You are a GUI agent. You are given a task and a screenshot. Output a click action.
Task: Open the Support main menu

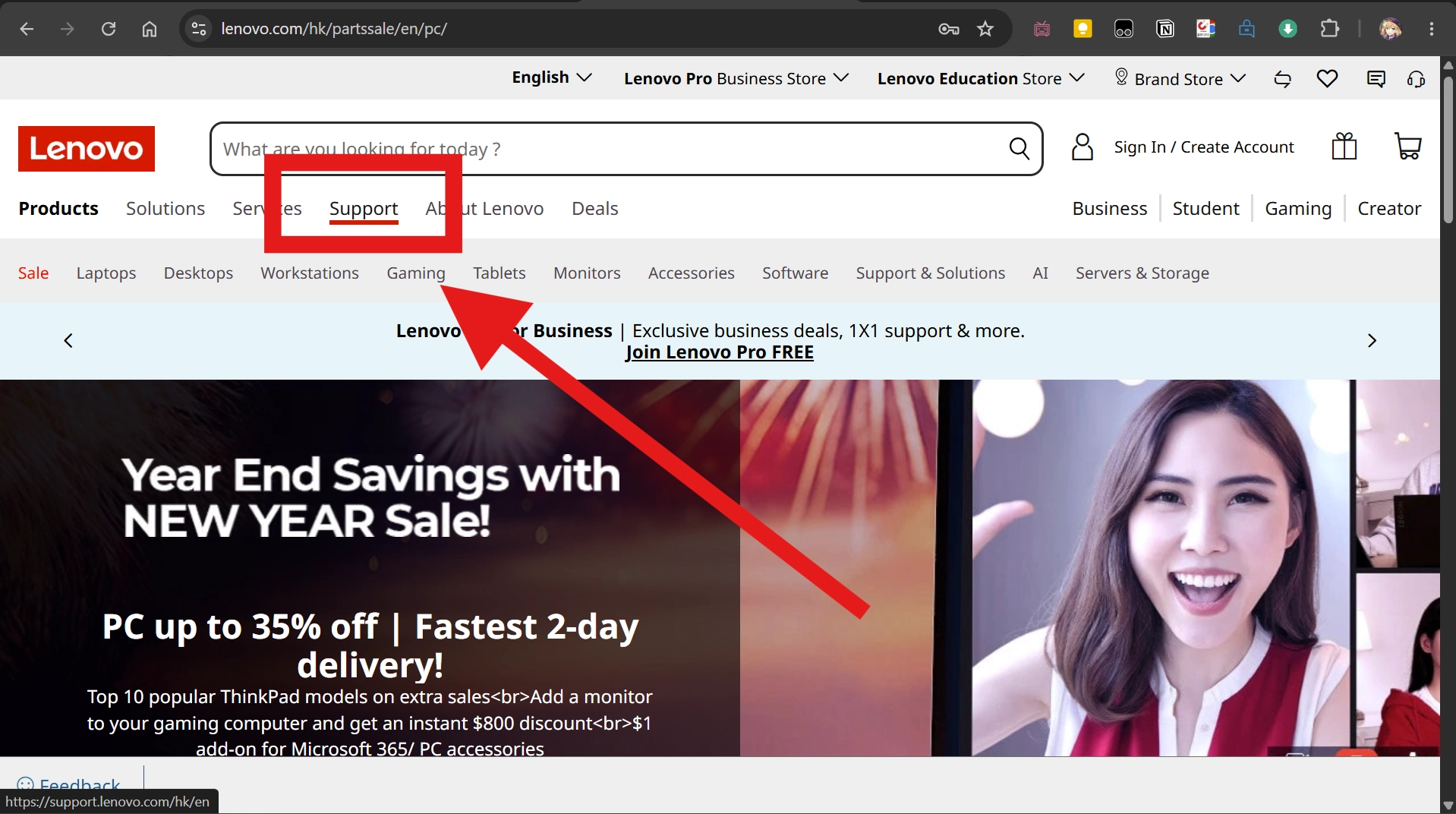(x=364, y=209)
